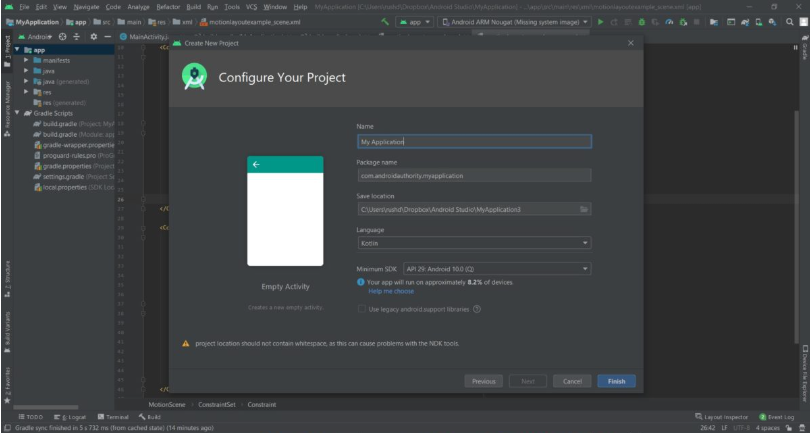Viewport: 810px width, 433px height.
Task: Expand the manifests folder in the project tree
Action: point(27,60)
